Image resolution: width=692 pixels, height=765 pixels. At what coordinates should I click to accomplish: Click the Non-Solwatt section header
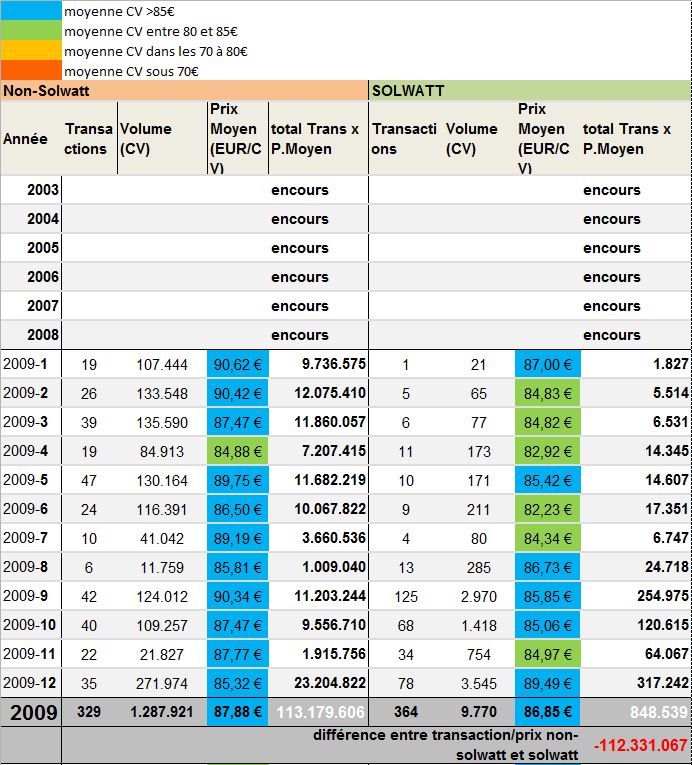[184, 90]
